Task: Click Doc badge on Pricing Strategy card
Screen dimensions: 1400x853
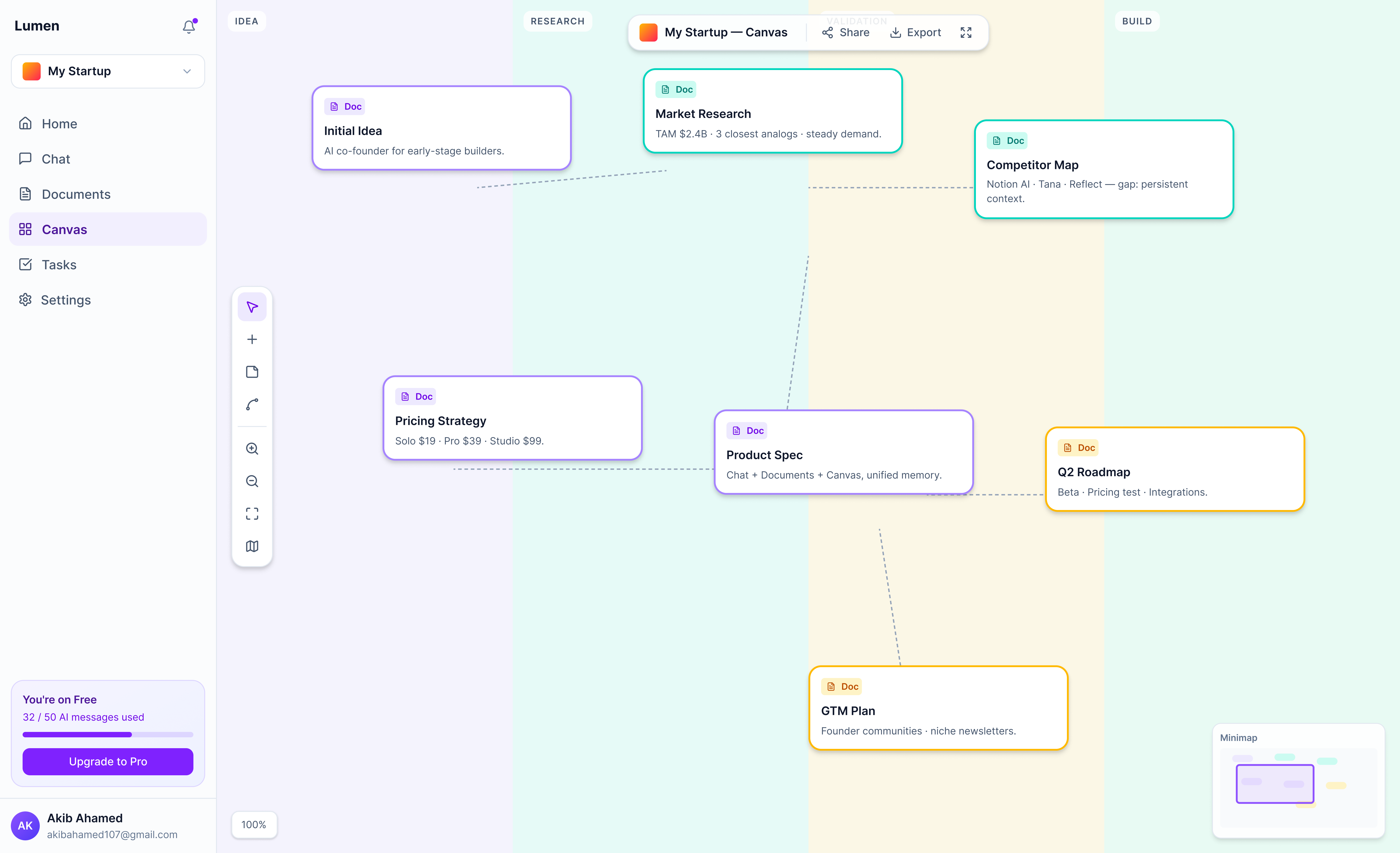Action: pos(416,397)
